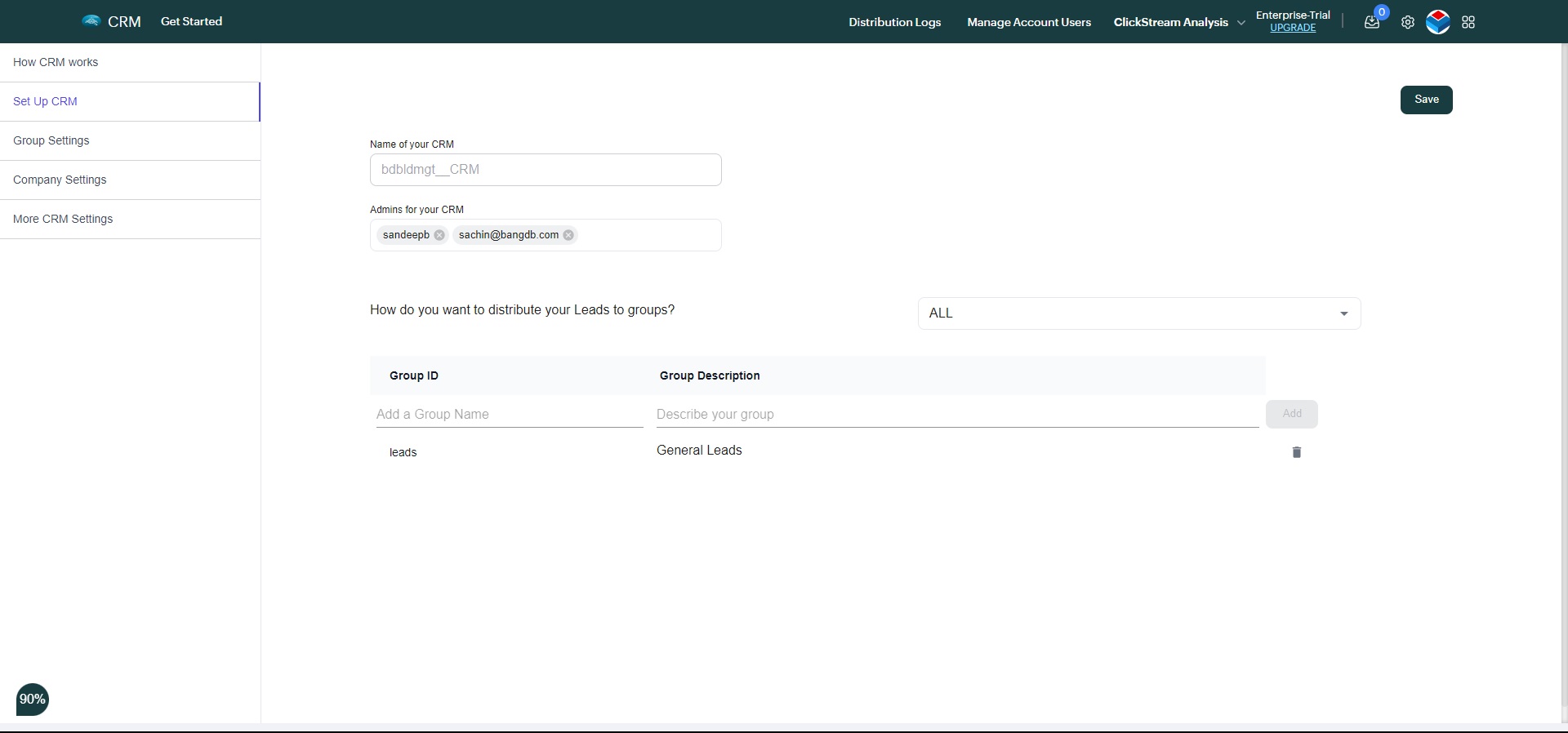Open How CRM works section
This screenshot has height=733, width=1568.
[x=130, y=62]
